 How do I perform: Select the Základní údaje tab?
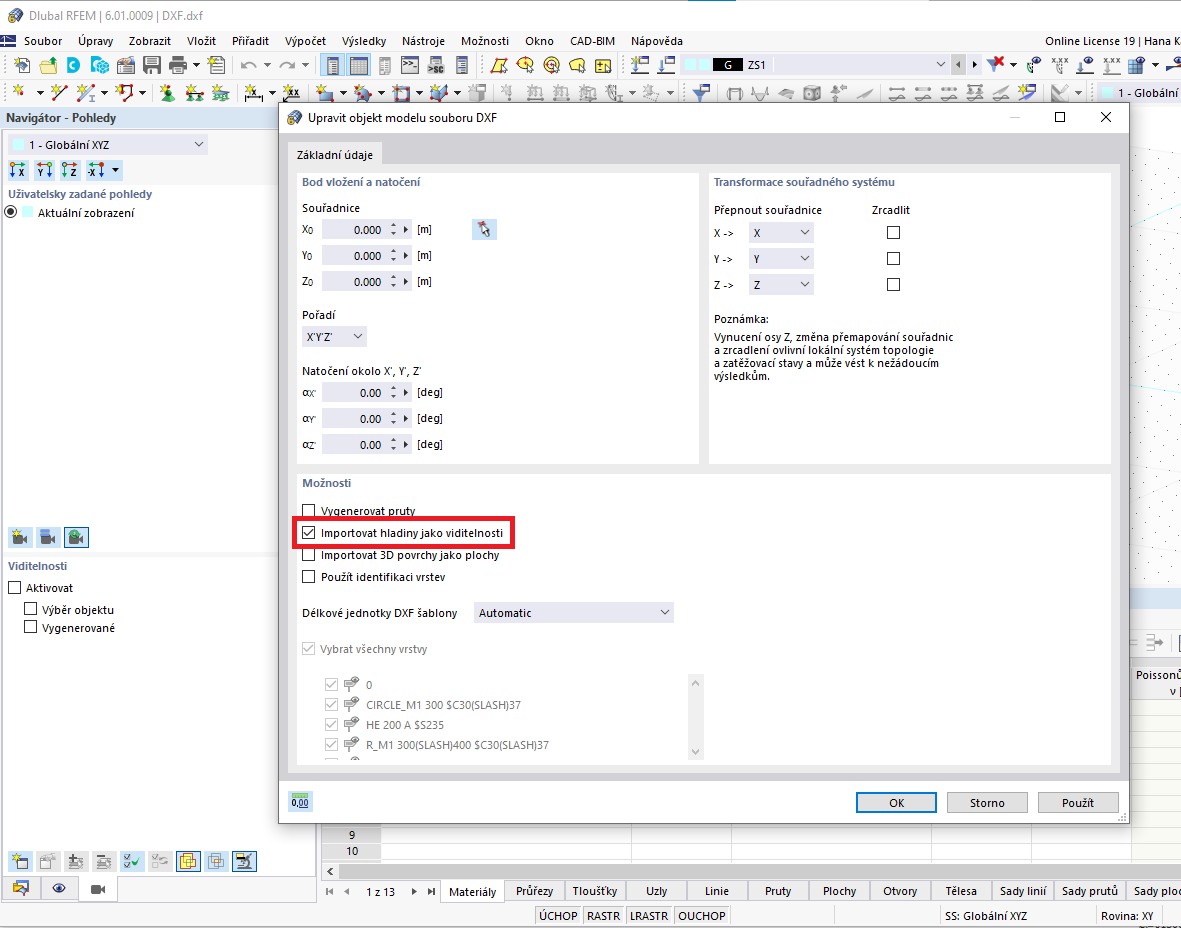point(334,154)
